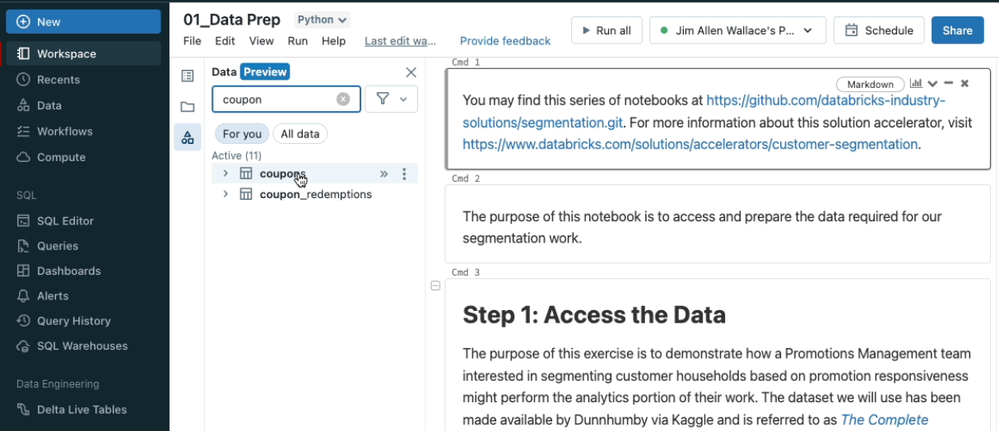Open the table of contents sidebar icon
Viewport: 999px width, 431px height.
click(187, 76)
